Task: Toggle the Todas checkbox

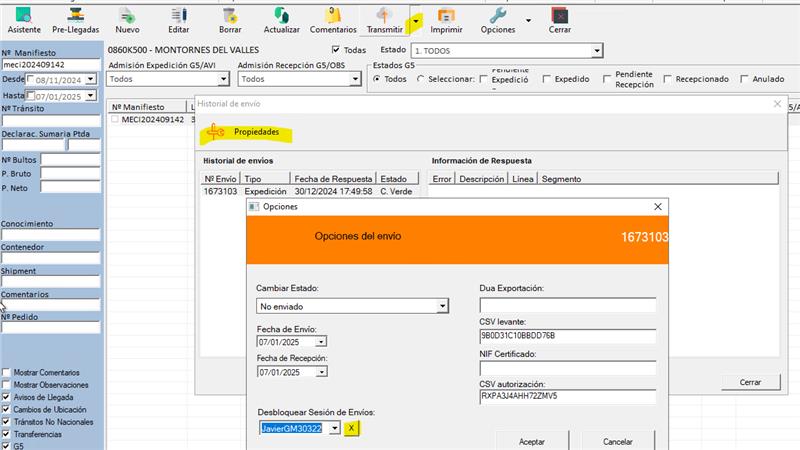Action: click(336, 50)
